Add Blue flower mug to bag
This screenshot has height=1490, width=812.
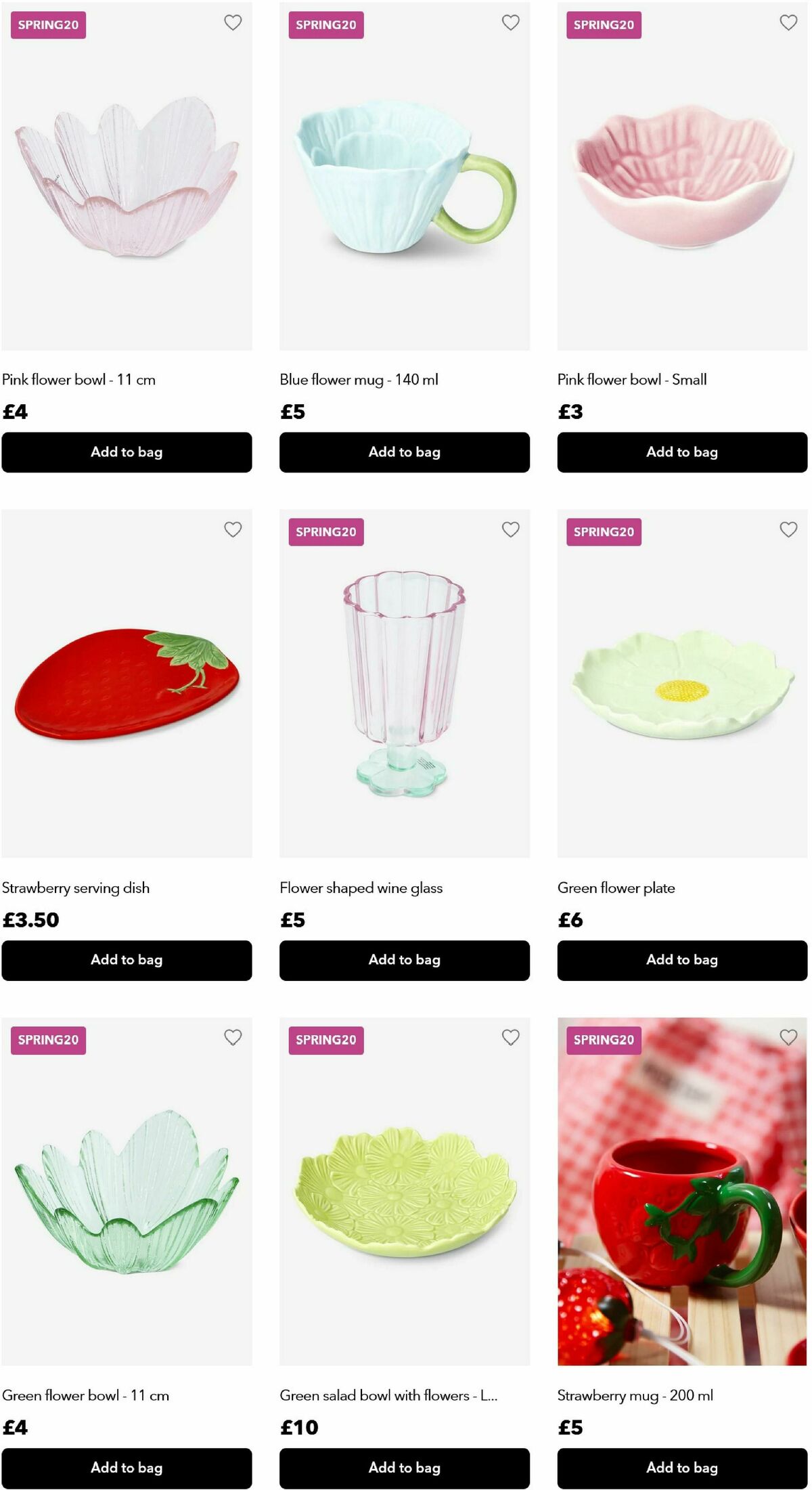pos(404,452)
